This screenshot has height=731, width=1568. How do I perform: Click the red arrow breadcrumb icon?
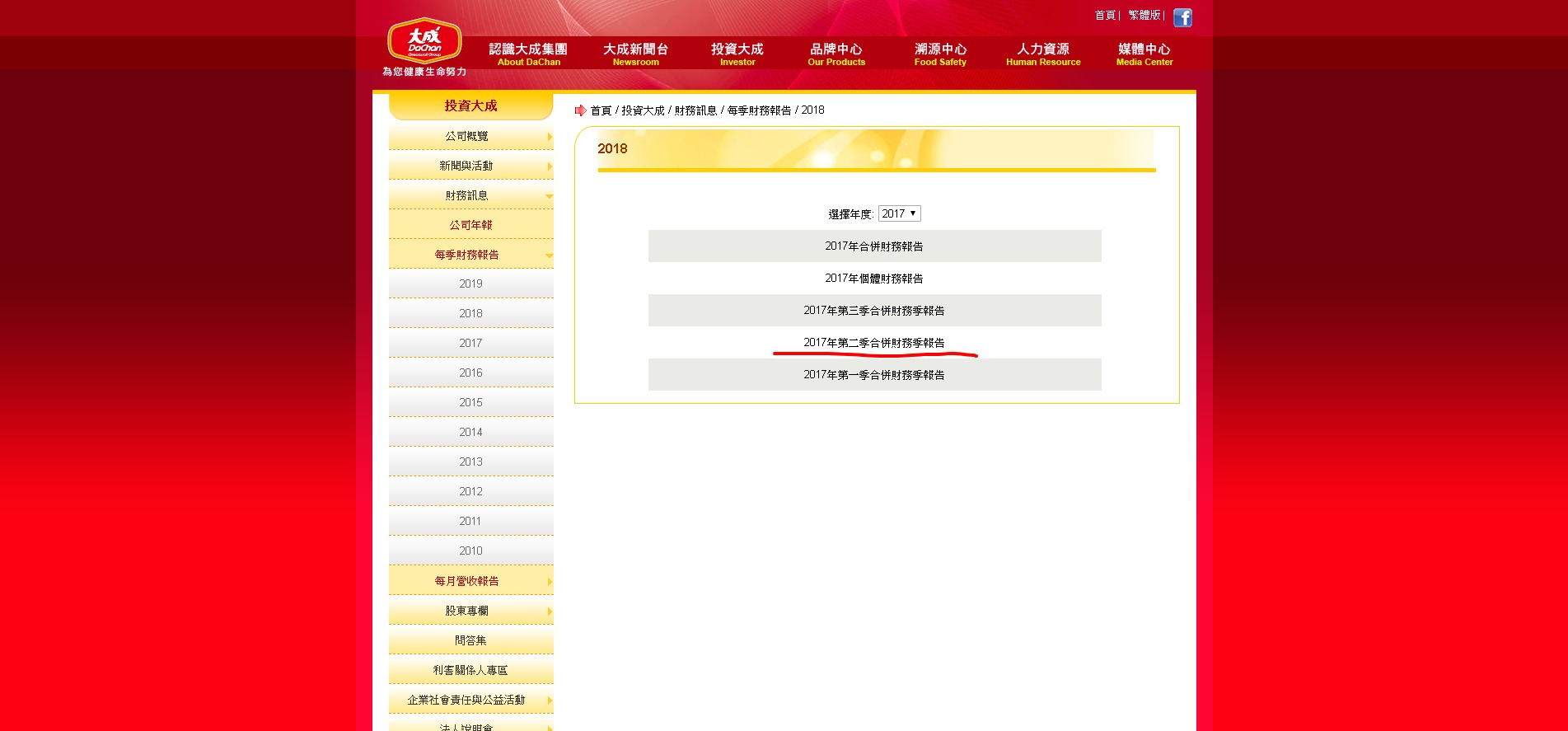580,110
